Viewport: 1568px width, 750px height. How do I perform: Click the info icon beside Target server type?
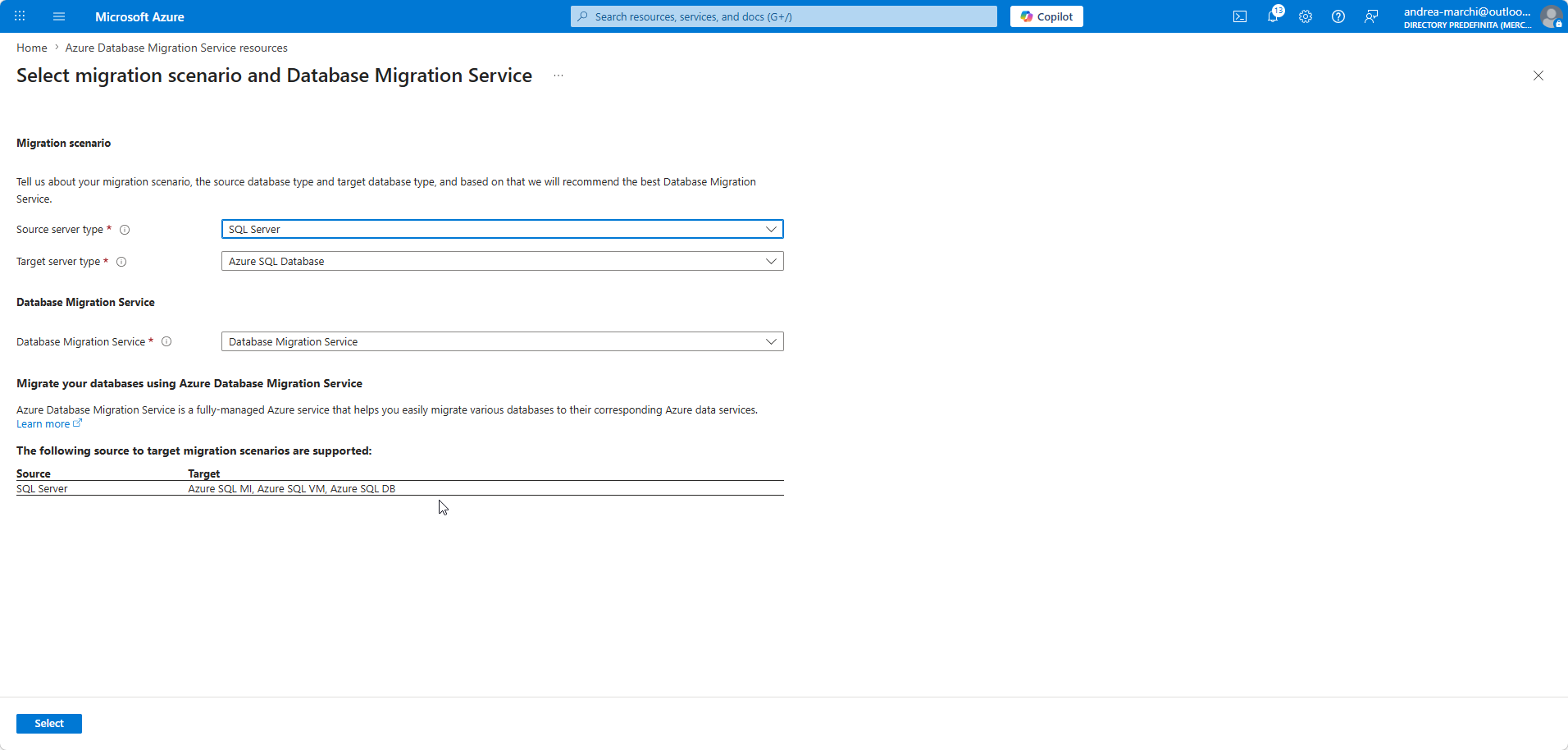point(121,262)
